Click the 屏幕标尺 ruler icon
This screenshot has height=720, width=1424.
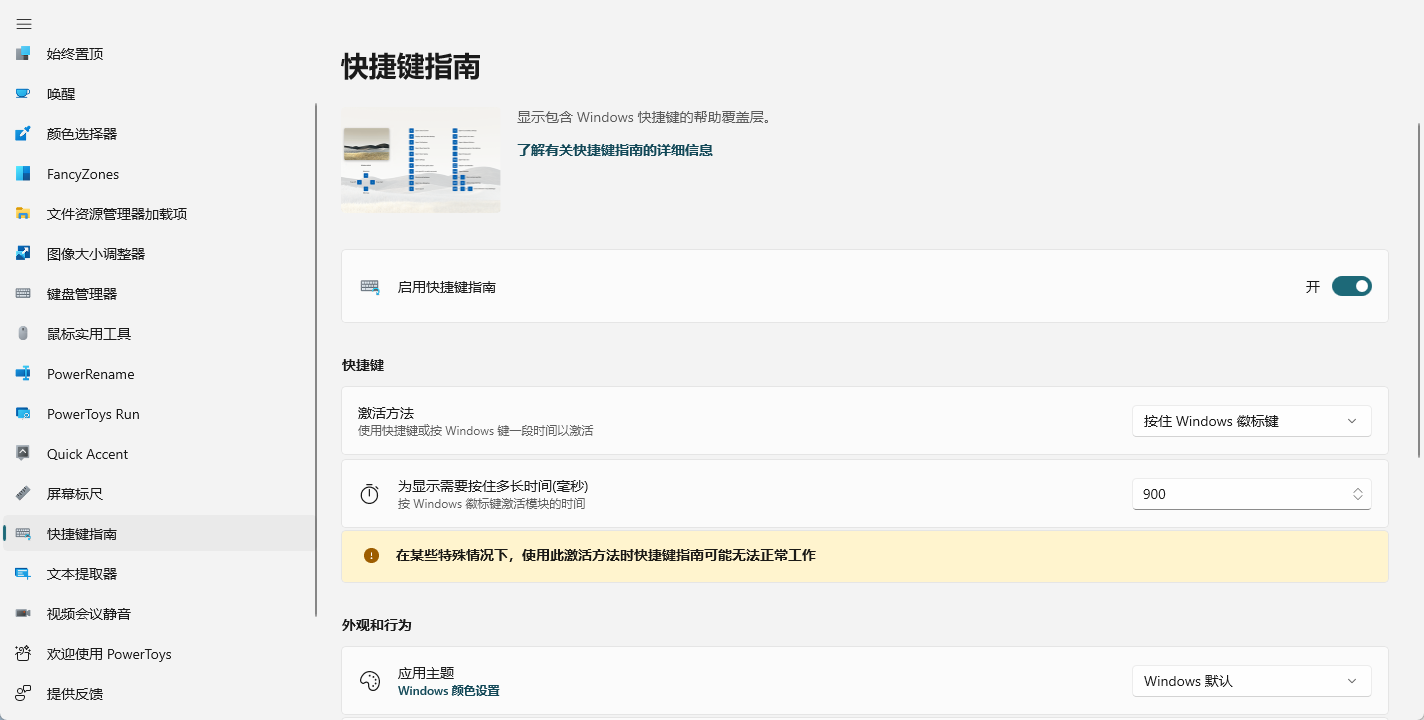24,494
